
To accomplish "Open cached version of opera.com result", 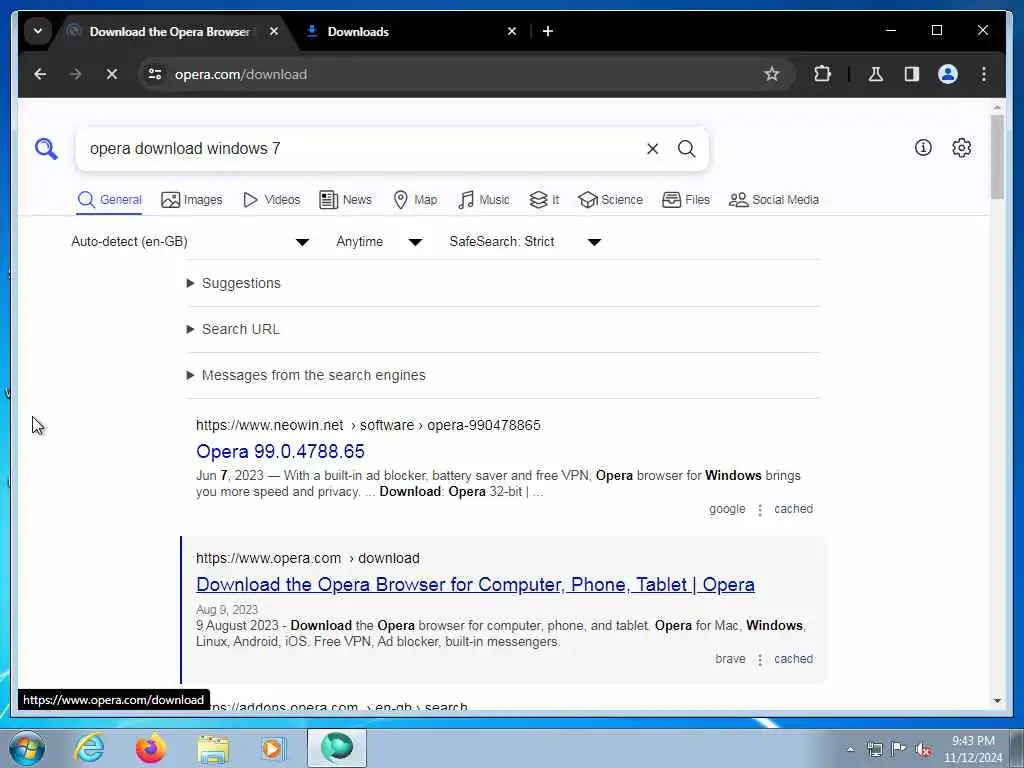I will pyautogui.click(x=793, y=659).
